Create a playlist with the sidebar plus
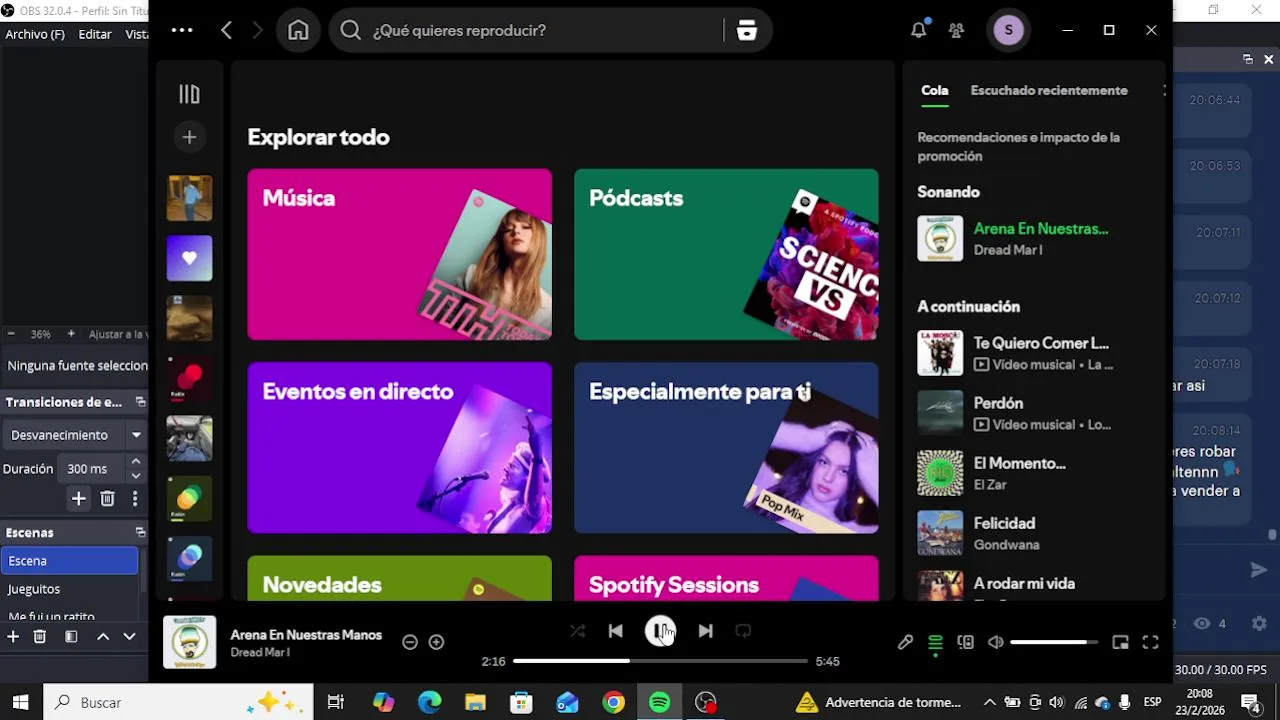 click(x=189, y=137)
